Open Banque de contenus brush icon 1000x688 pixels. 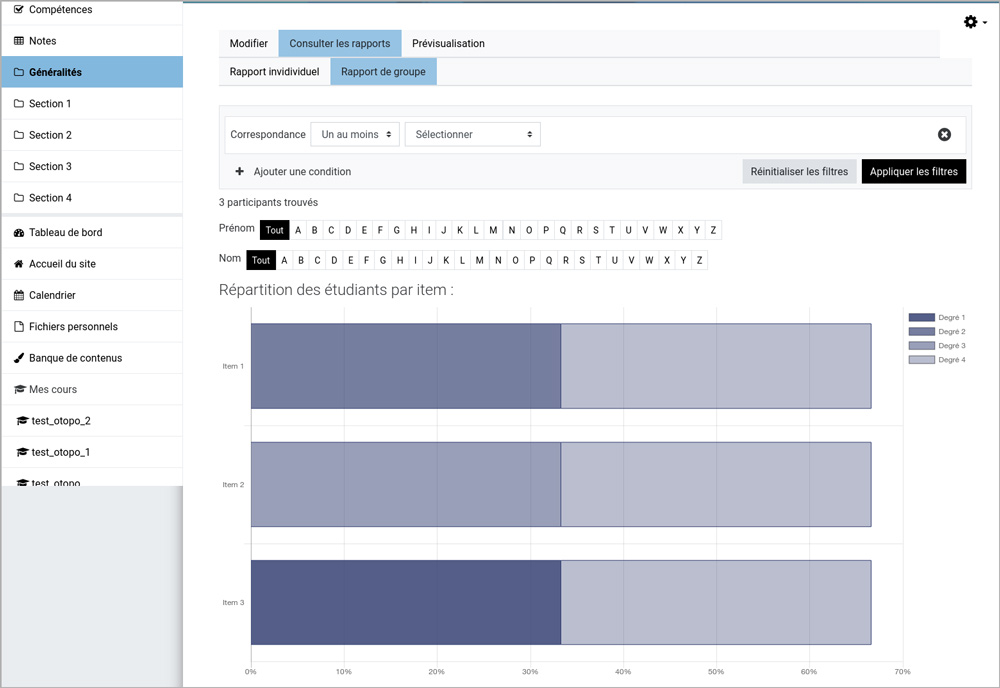tap(19, 358)
